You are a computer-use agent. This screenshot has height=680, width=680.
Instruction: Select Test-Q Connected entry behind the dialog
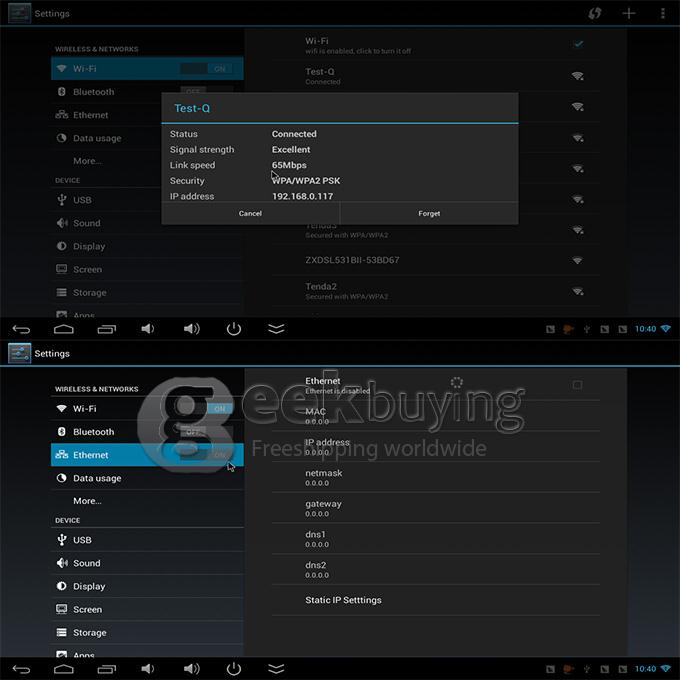436,76
